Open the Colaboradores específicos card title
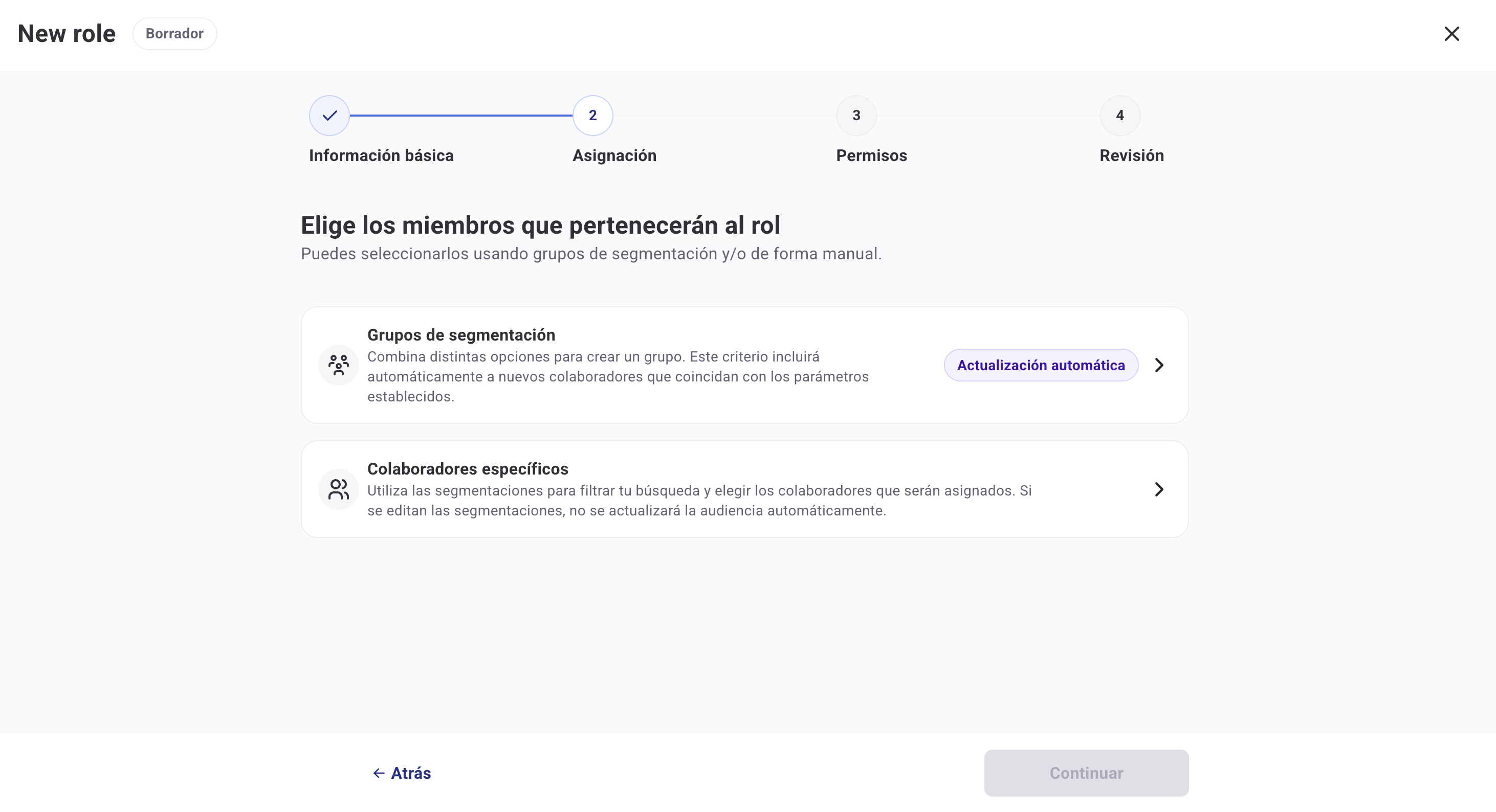The width and height of the screenshot is (1496, 812). [x=468, y=469]
